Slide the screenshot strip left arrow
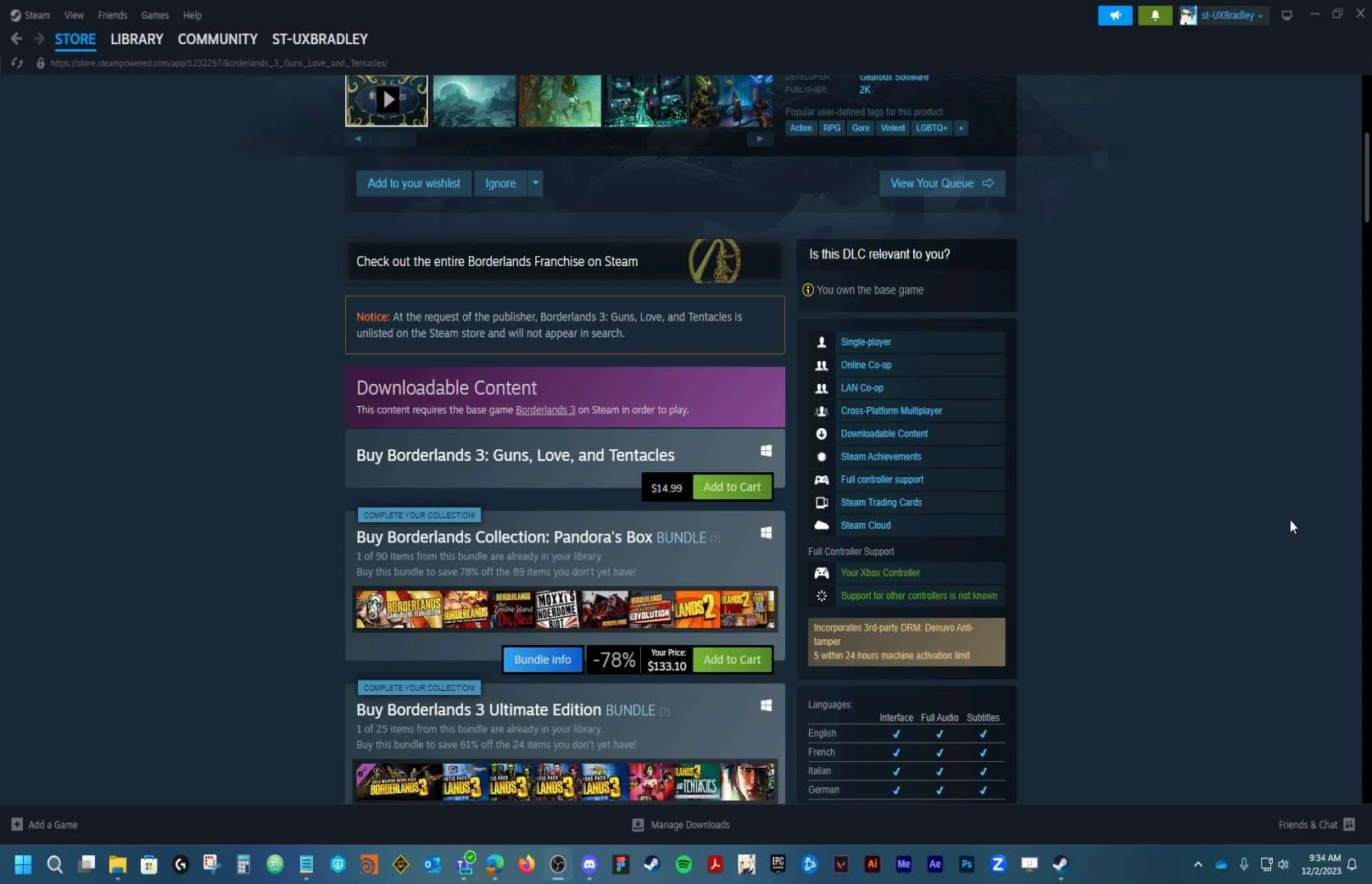Screen dimensions: 1372x884 pos(358,139)
